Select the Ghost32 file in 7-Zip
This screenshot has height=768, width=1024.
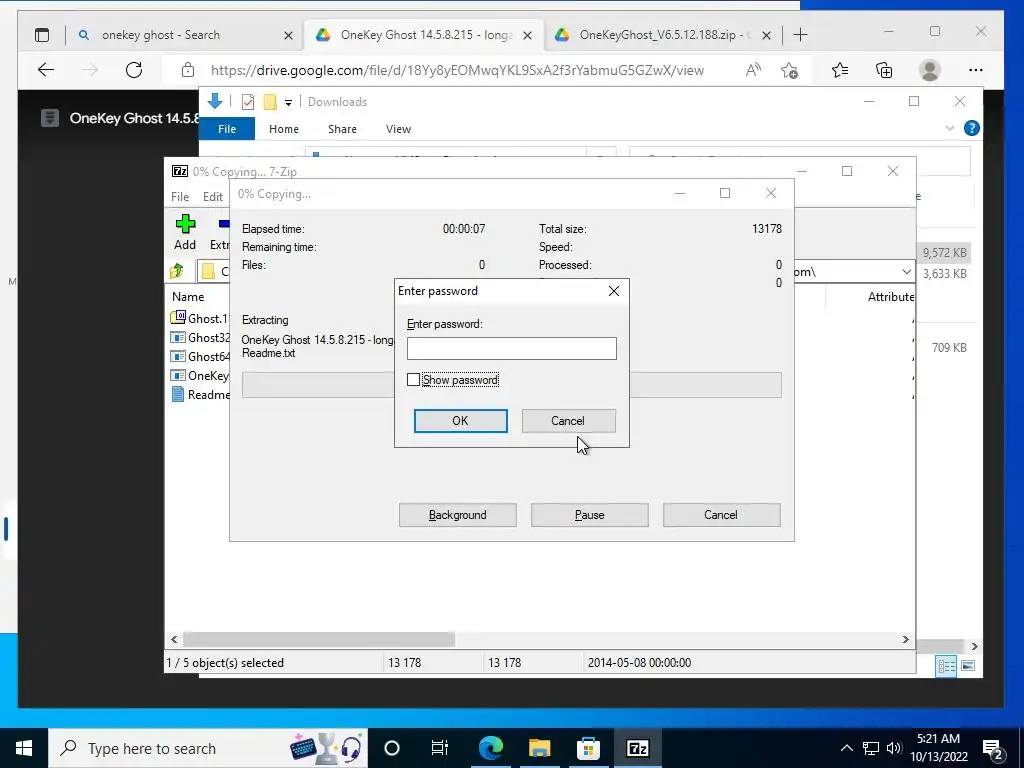(x=200, y=338)
